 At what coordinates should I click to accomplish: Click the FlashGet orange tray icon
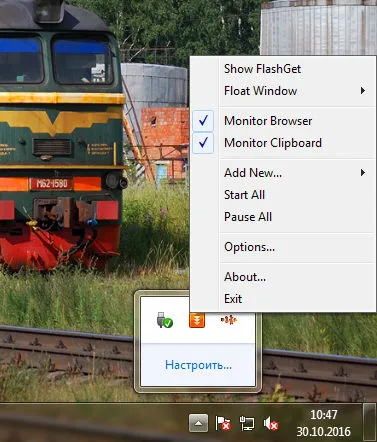click(x=197, y=320)
